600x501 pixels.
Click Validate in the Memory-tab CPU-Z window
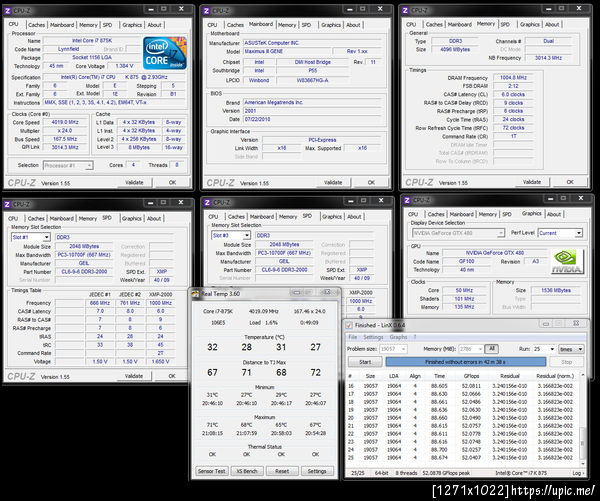coord(532,182)
